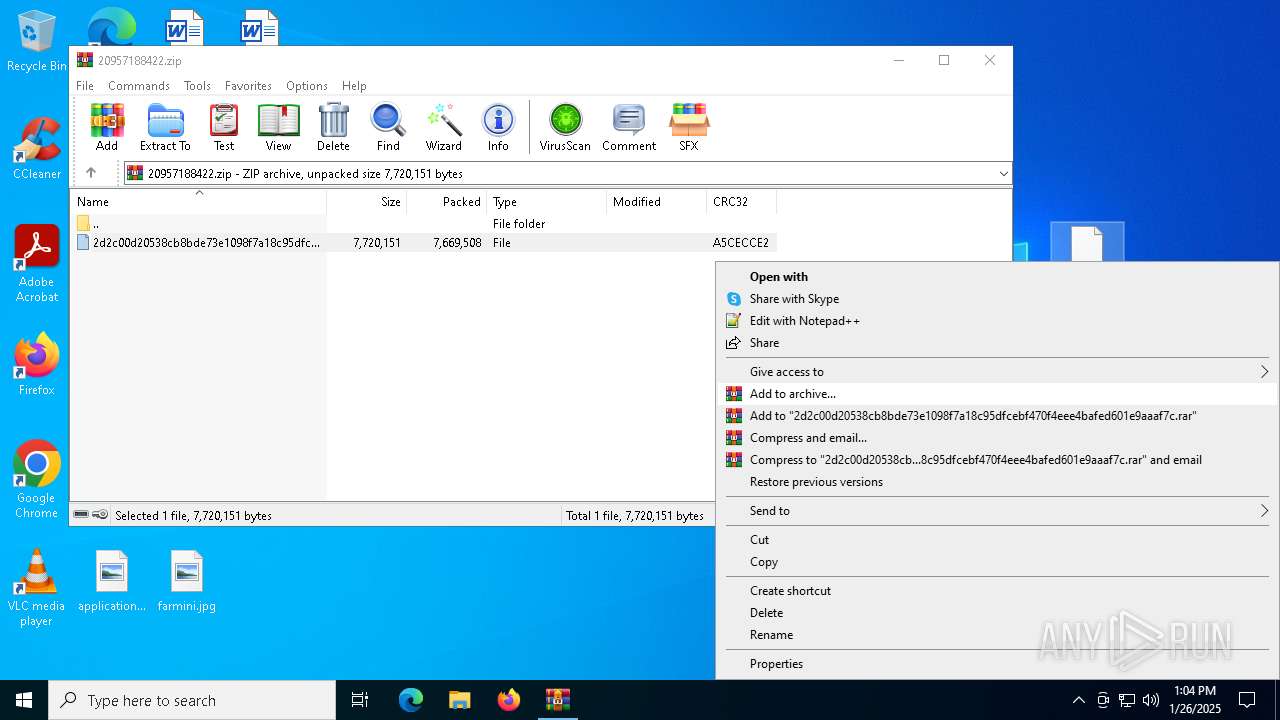This screenshot has height=720, width=1280.
Task: Choose Edit with Notepad++
Action: [x=998, y=321]
